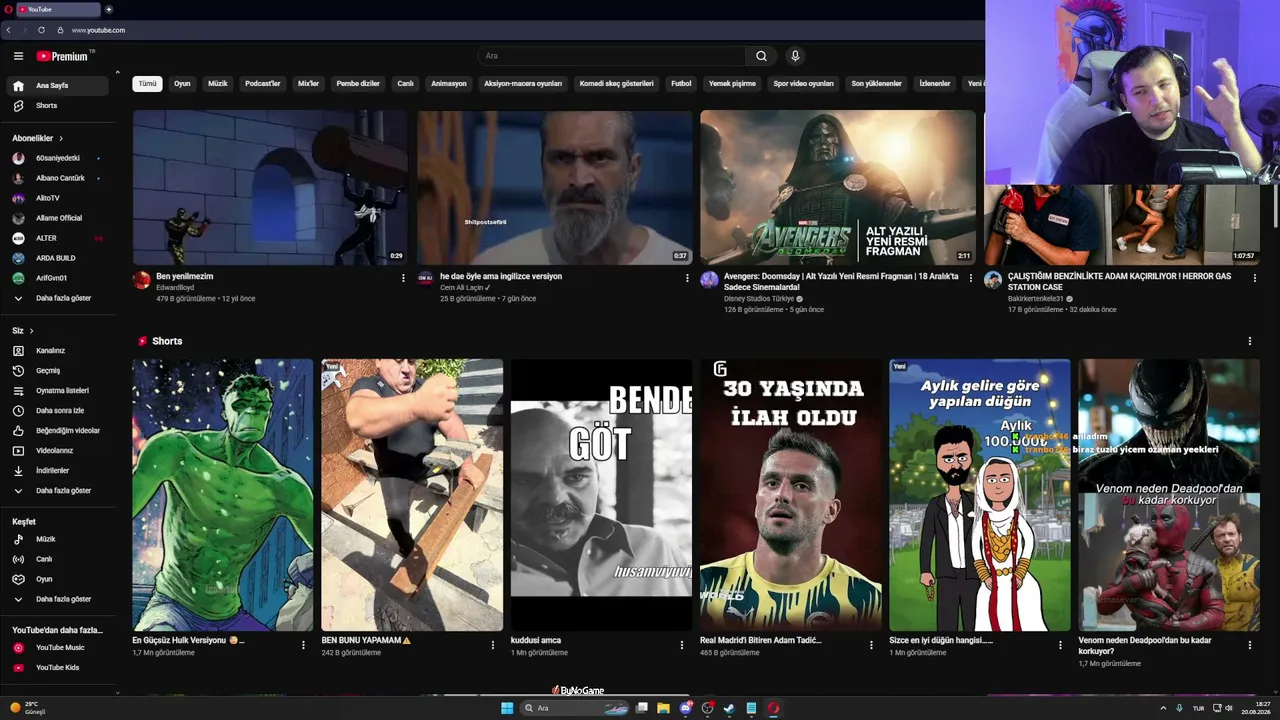Open options for 'he dae öyle ama' video

[x=687, y=278]
